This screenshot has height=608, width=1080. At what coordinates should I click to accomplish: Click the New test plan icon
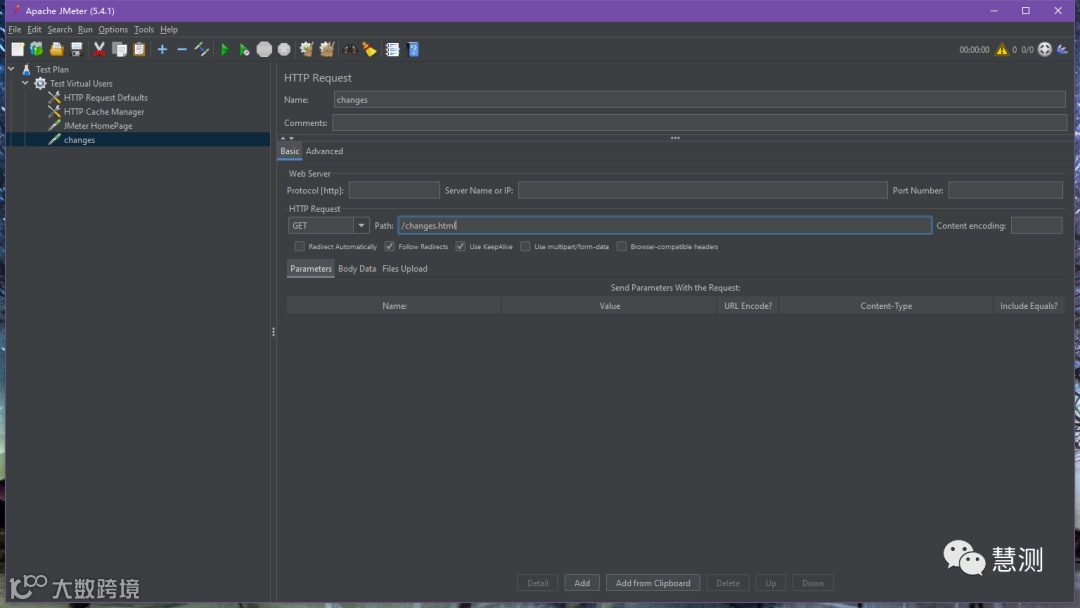[17, 50]
